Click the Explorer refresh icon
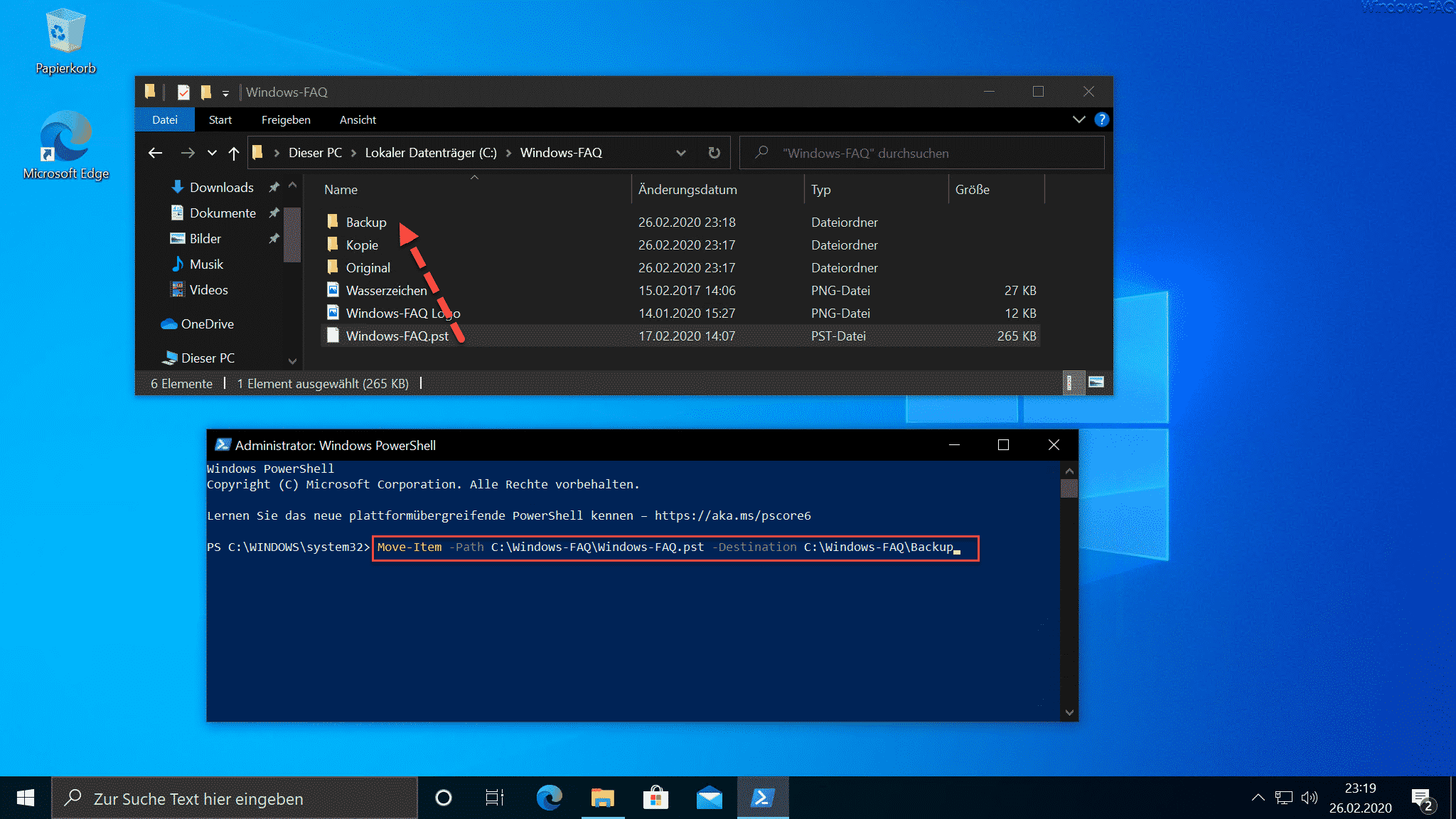Screen dimensions: 1456x819 [x=714, y=153]
